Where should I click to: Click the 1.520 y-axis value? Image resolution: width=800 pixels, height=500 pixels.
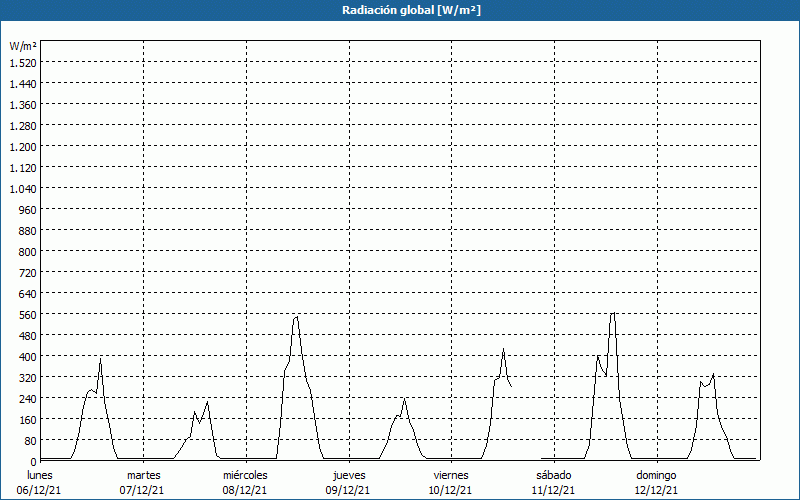(23, 62)
